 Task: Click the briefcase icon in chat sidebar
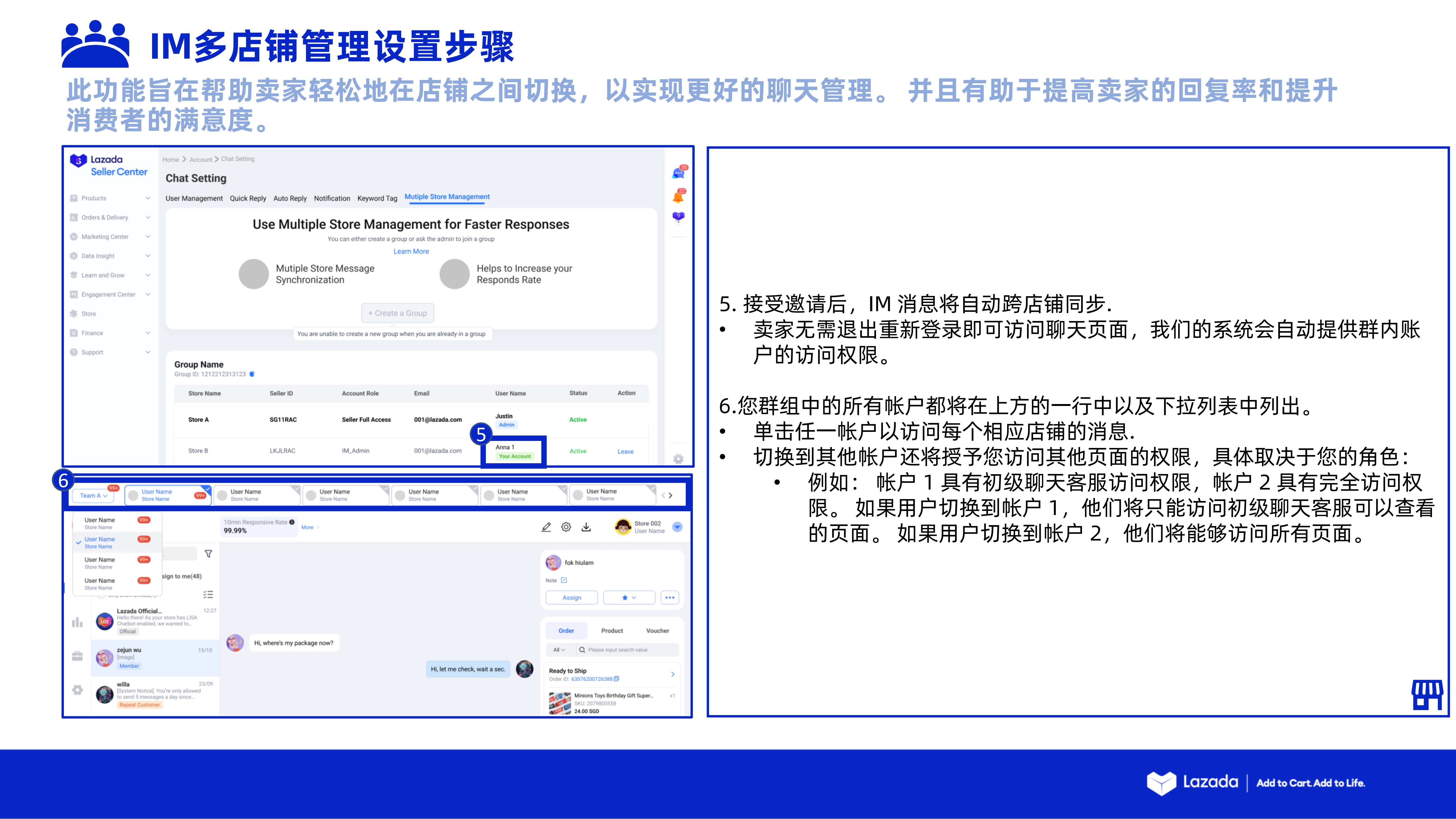[x=78, y=656]
